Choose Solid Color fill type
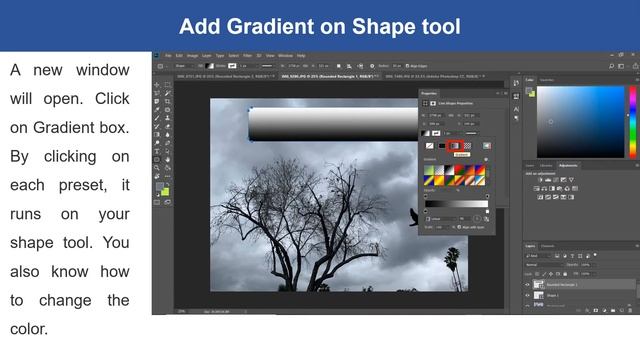The image size is (640, 360). [x=442, y=146]
